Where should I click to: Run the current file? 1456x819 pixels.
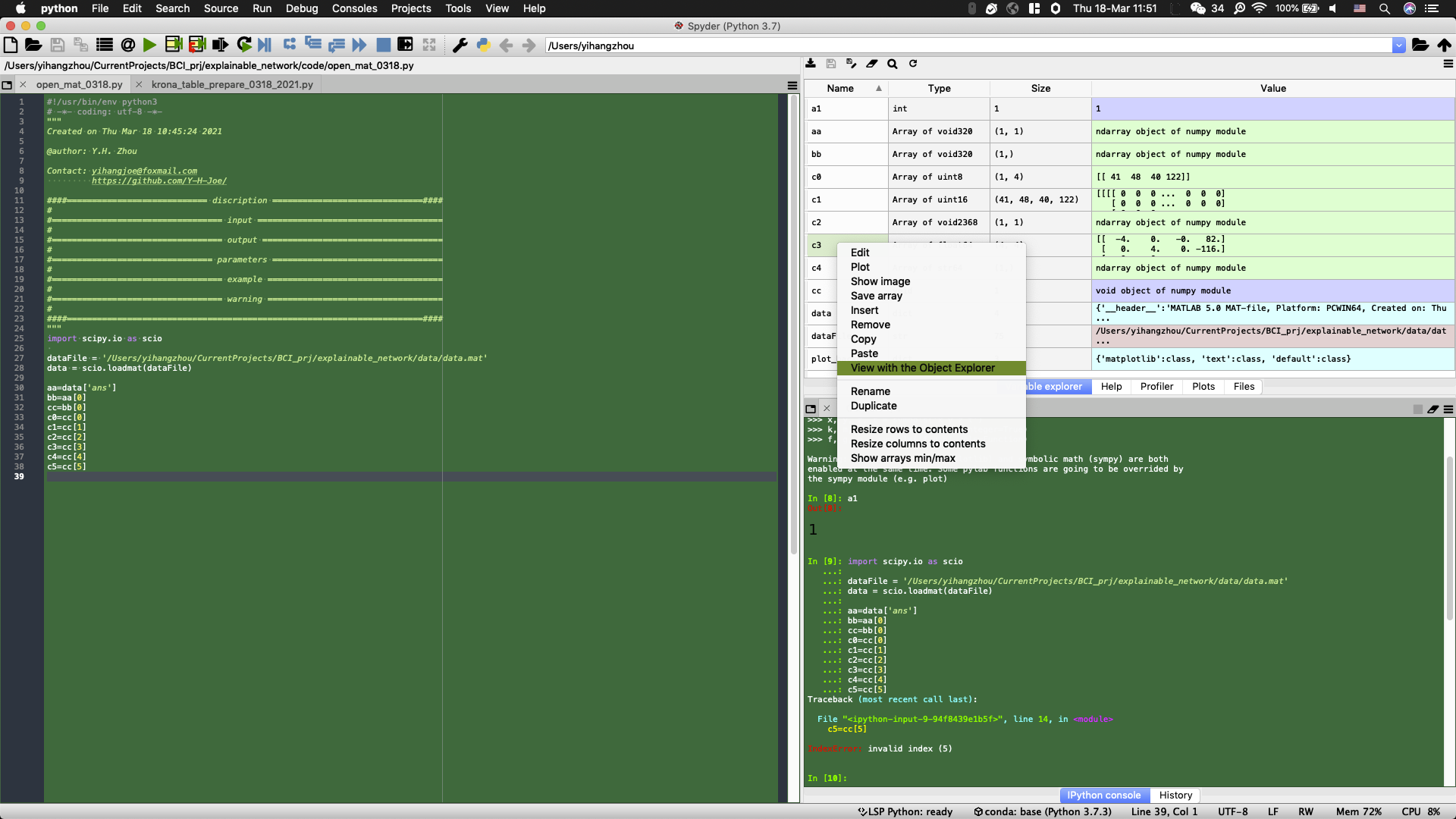click(x=149, y=45)
